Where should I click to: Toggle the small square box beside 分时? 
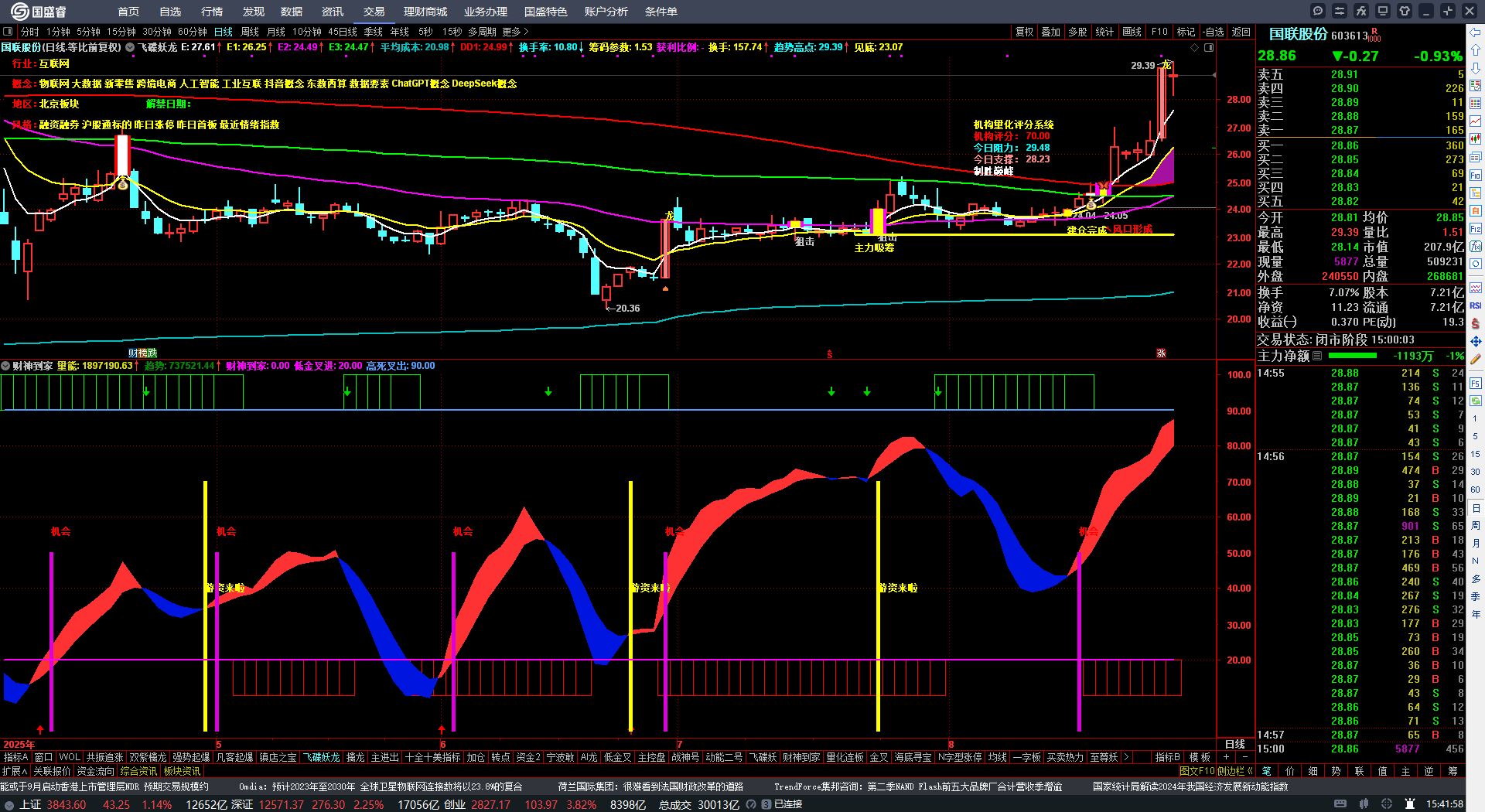click(8, 32)
